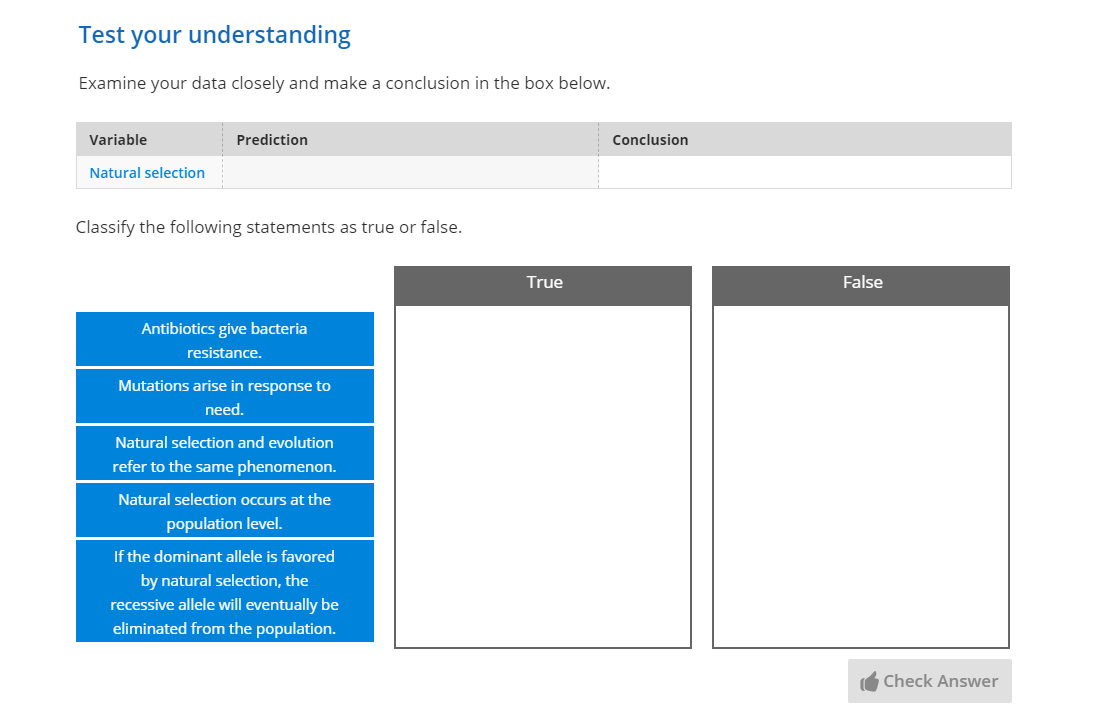The width and height of the screenshot is (1094, 722).
Task: Click the 'Test your understanding' heading
Action: click(215, 35)
